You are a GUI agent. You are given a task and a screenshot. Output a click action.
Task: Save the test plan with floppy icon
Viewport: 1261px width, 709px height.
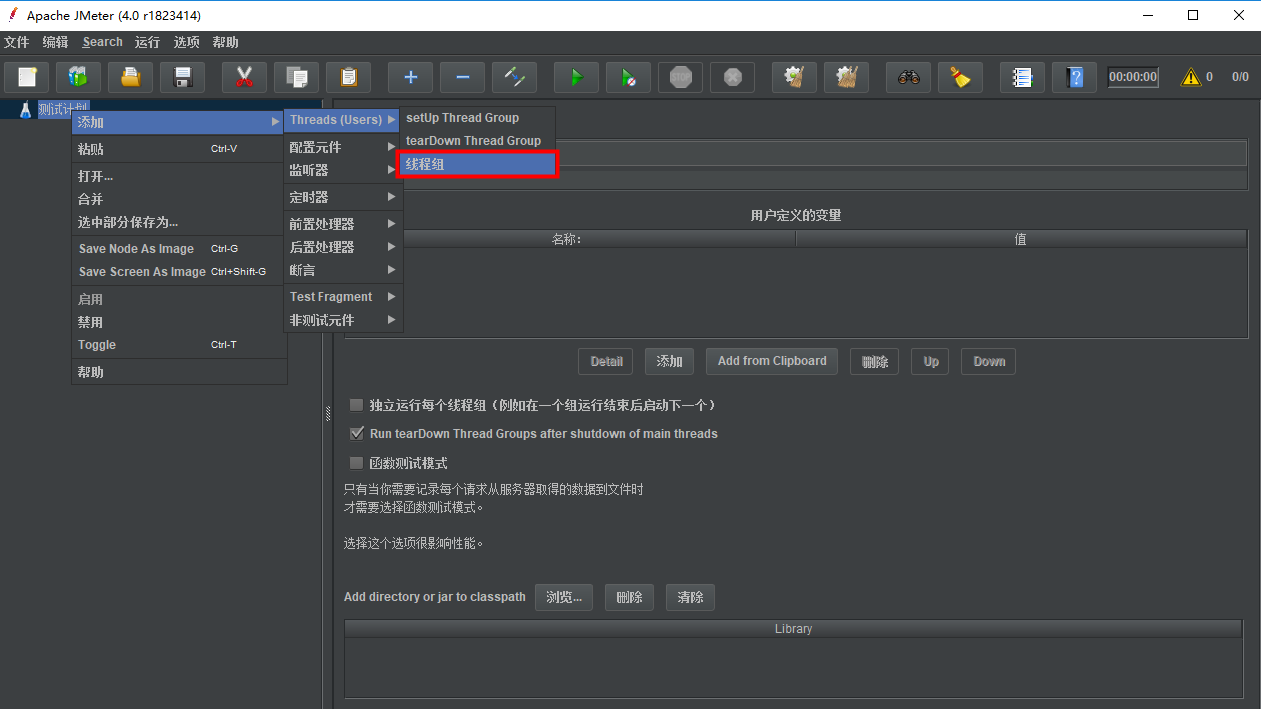coord(183,77)
